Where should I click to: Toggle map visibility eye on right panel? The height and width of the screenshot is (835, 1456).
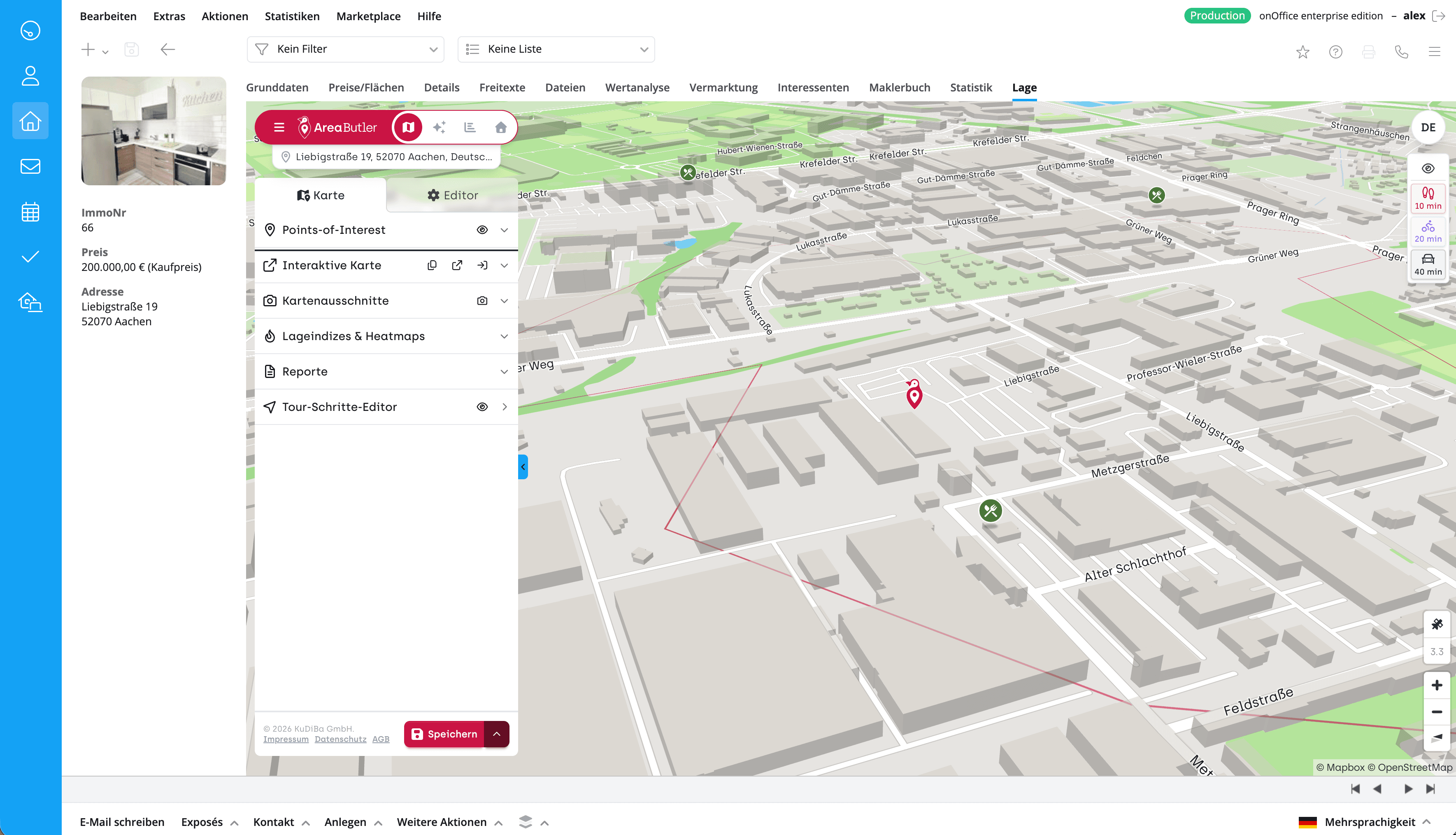pyautogui.click(x=1428, y=169)
